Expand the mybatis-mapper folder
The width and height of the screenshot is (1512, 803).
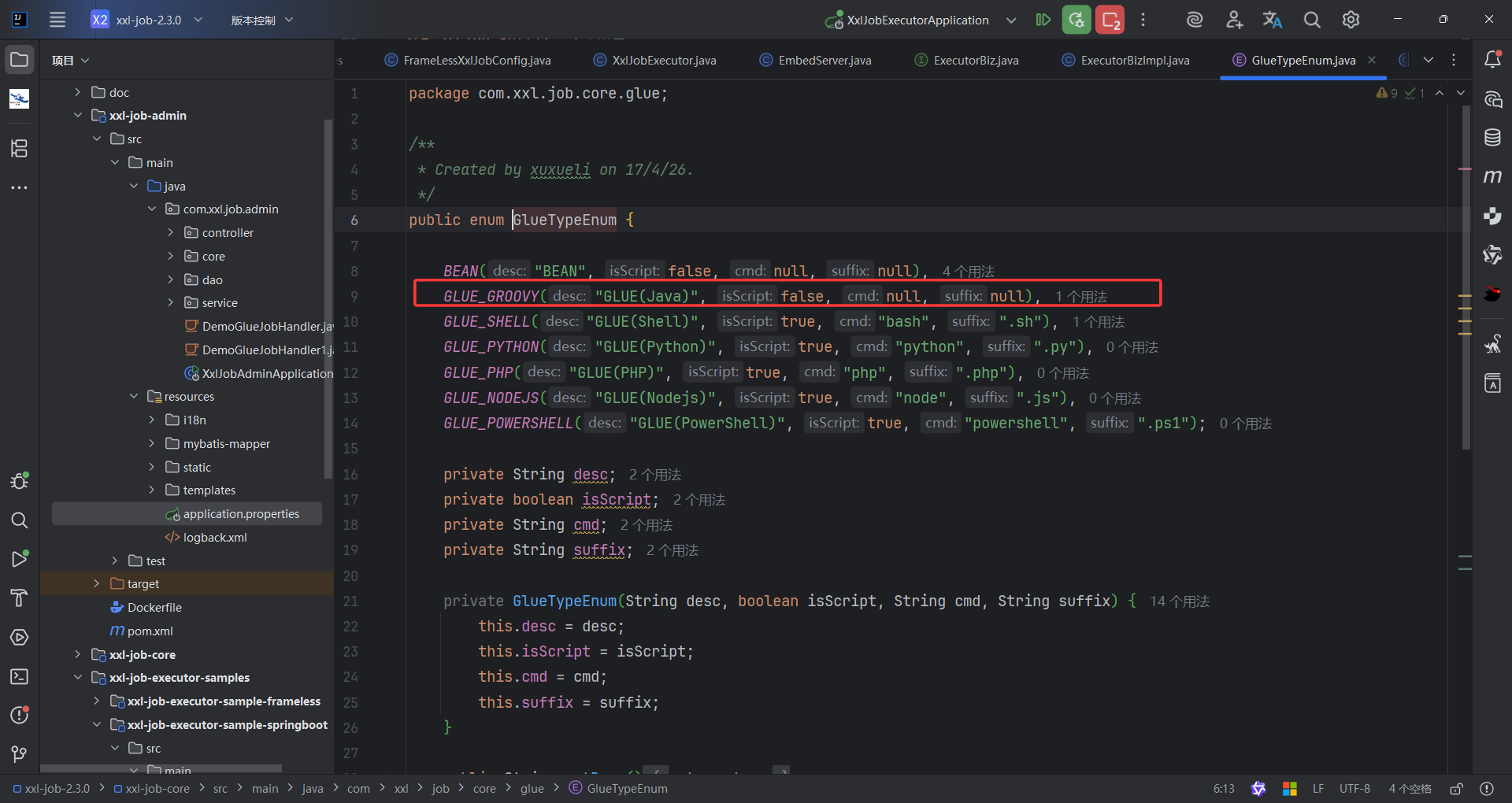152,443
